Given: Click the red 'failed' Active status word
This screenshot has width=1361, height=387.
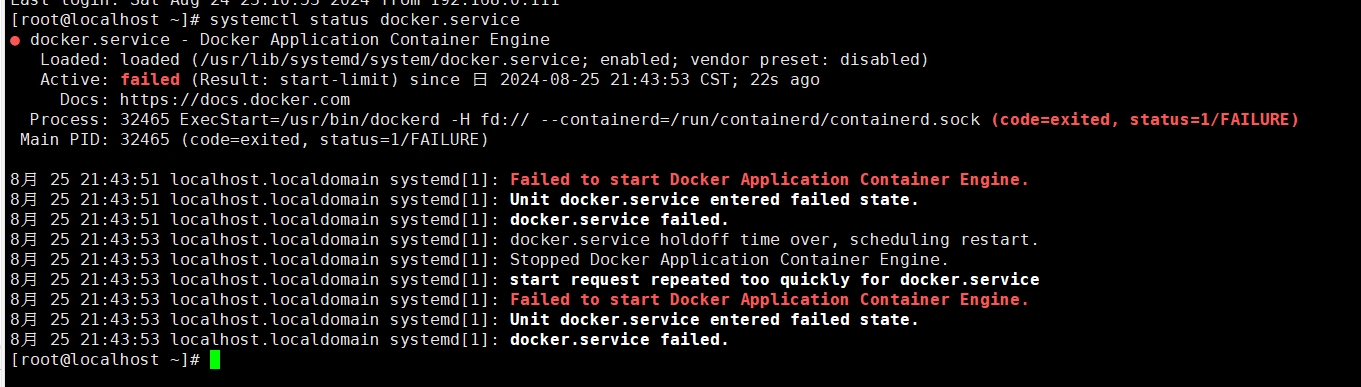Looking at the screenshot, I should 150,80.
